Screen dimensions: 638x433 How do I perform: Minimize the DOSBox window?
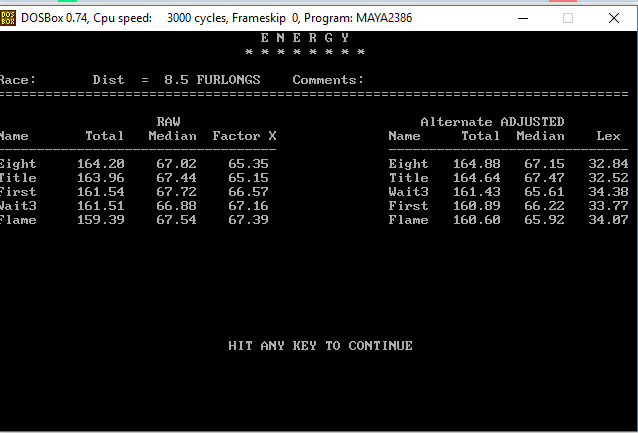523,18
